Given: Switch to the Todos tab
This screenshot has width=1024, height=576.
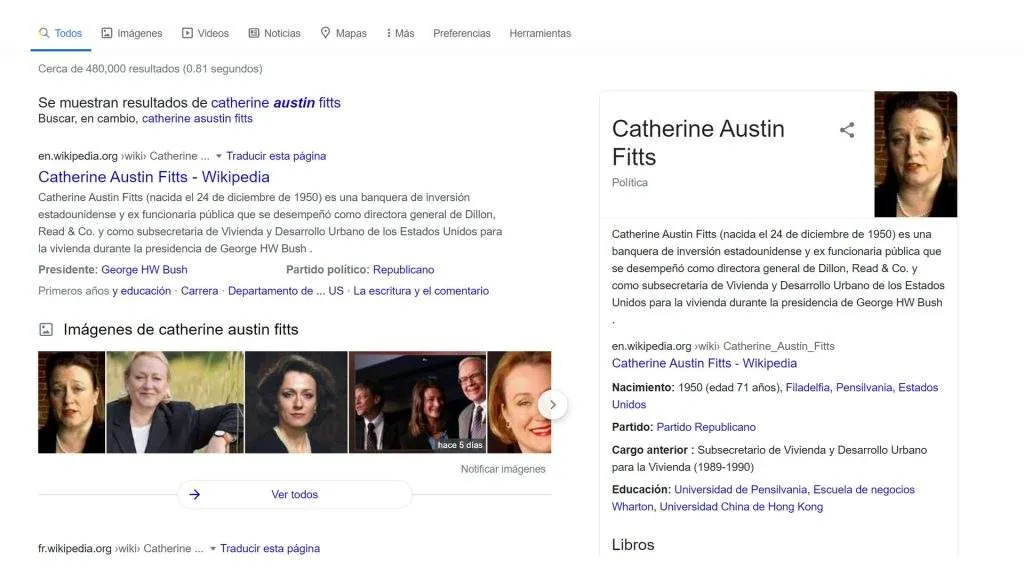Looking at the screenshot, I should coord(61,33).
